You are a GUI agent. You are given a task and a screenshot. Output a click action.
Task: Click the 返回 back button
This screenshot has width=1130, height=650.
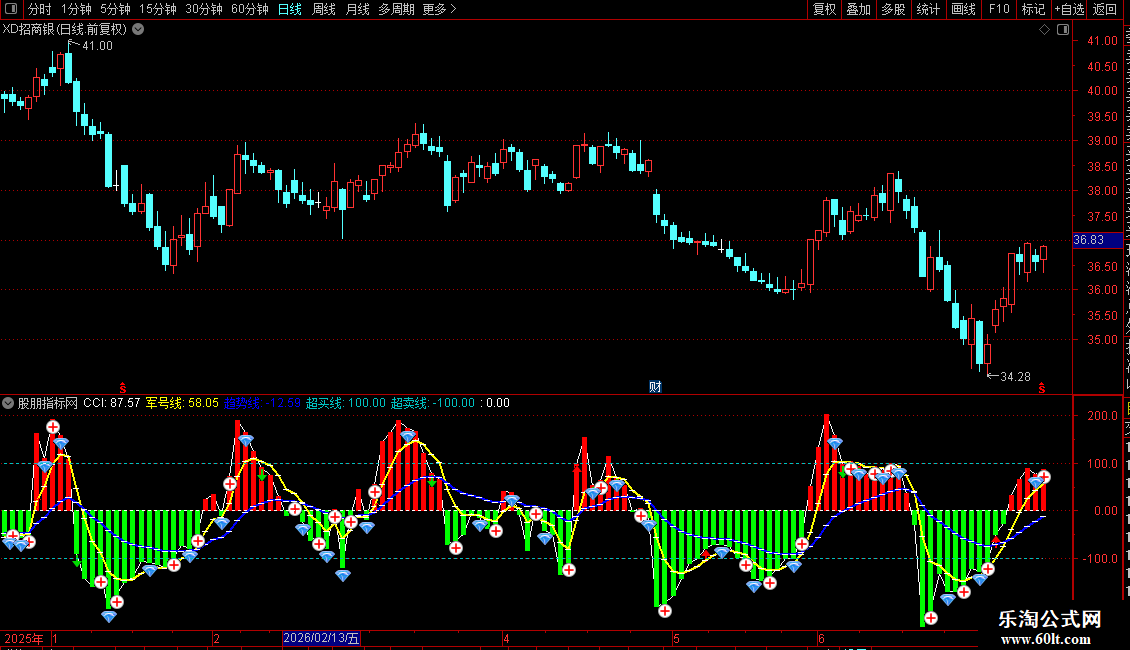[x=1105, y=9]
